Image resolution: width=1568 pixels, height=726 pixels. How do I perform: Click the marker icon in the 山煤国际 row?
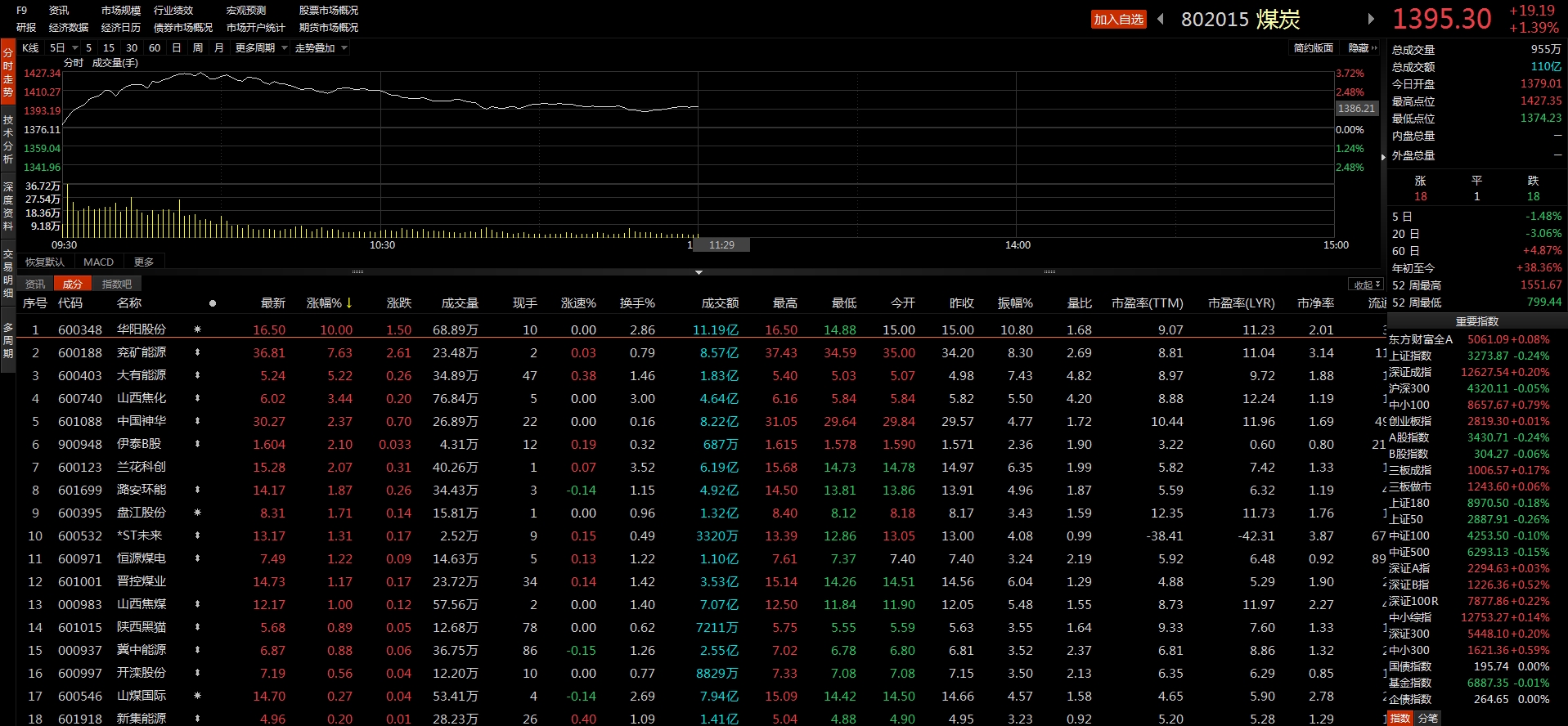(x=197, y=696)
